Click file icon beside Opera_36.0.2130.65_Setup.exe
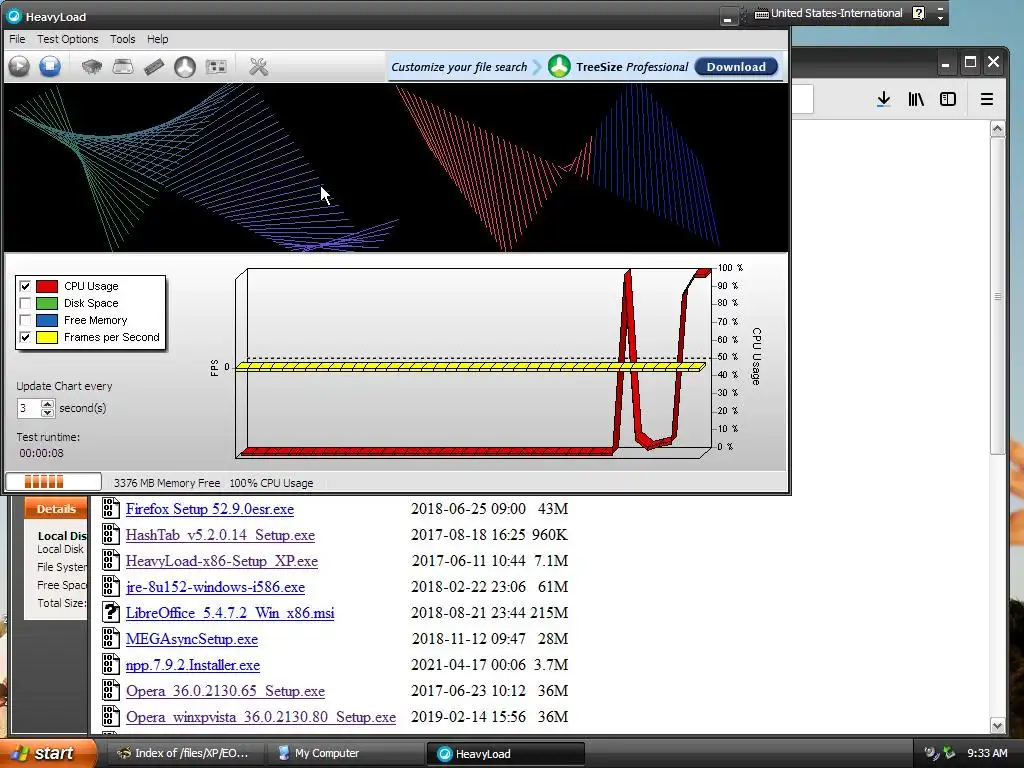 tap(111, 690)
